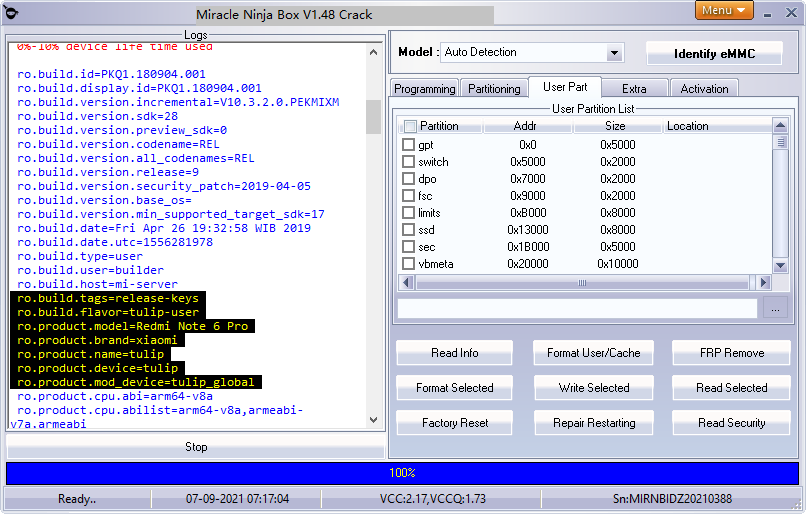Click the VCC:2.17,VCCQ:1.73 status entry
This screenshot has width=806, height=514.
coord(432,499)
